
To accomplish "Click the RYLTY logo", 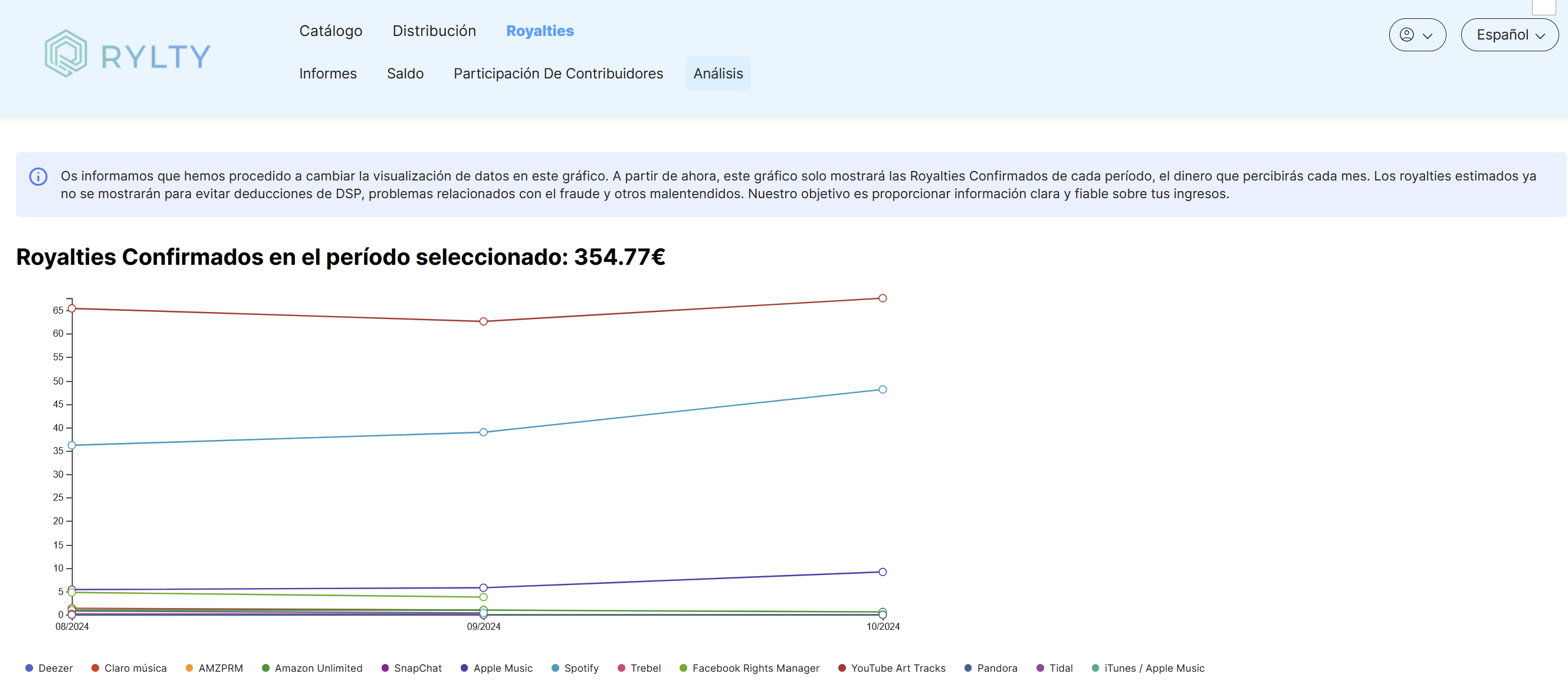I will [127, 54].
